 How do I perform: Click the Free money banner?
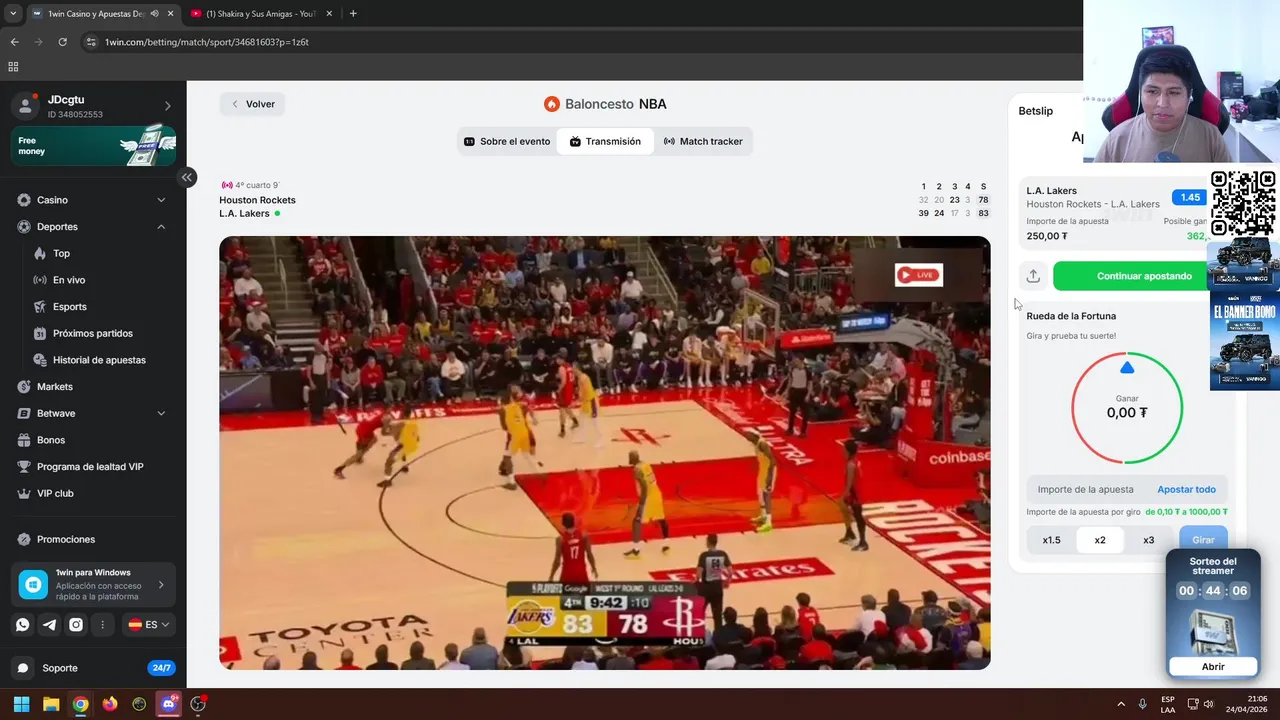click(93, 146)
